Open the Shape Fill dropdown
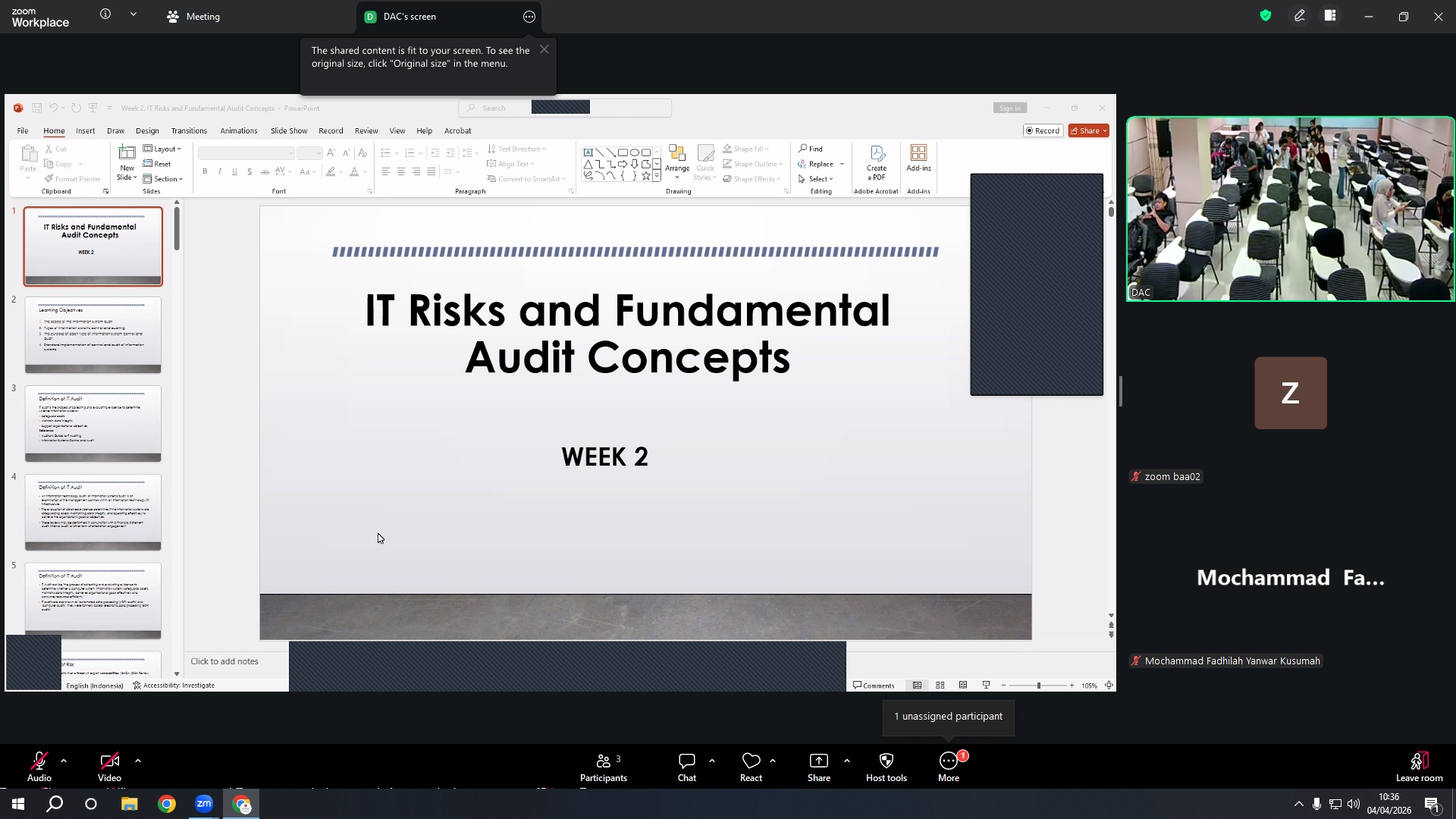The width and height of the screenshot is (1456, 819). tap(745, 149)
